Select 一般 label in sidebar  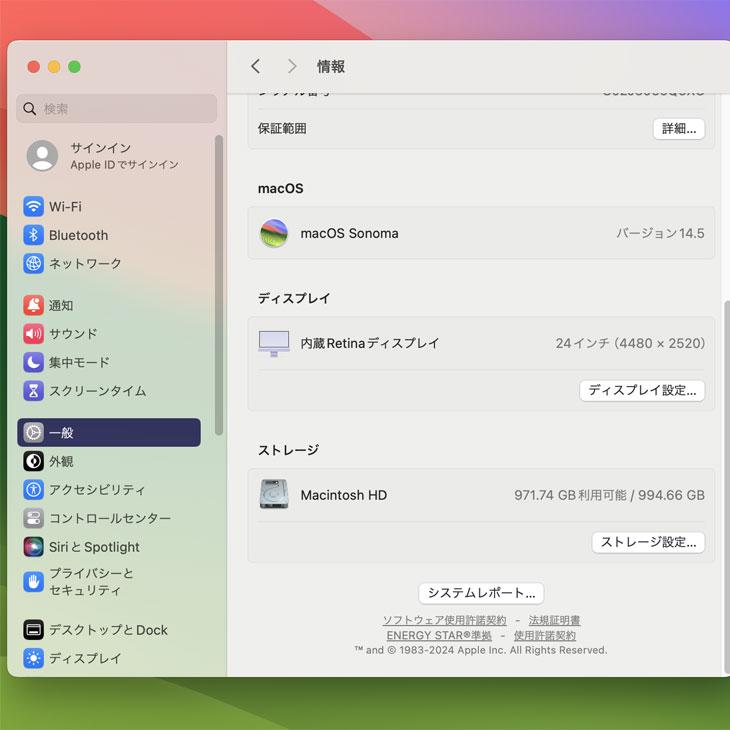point(61,433)
